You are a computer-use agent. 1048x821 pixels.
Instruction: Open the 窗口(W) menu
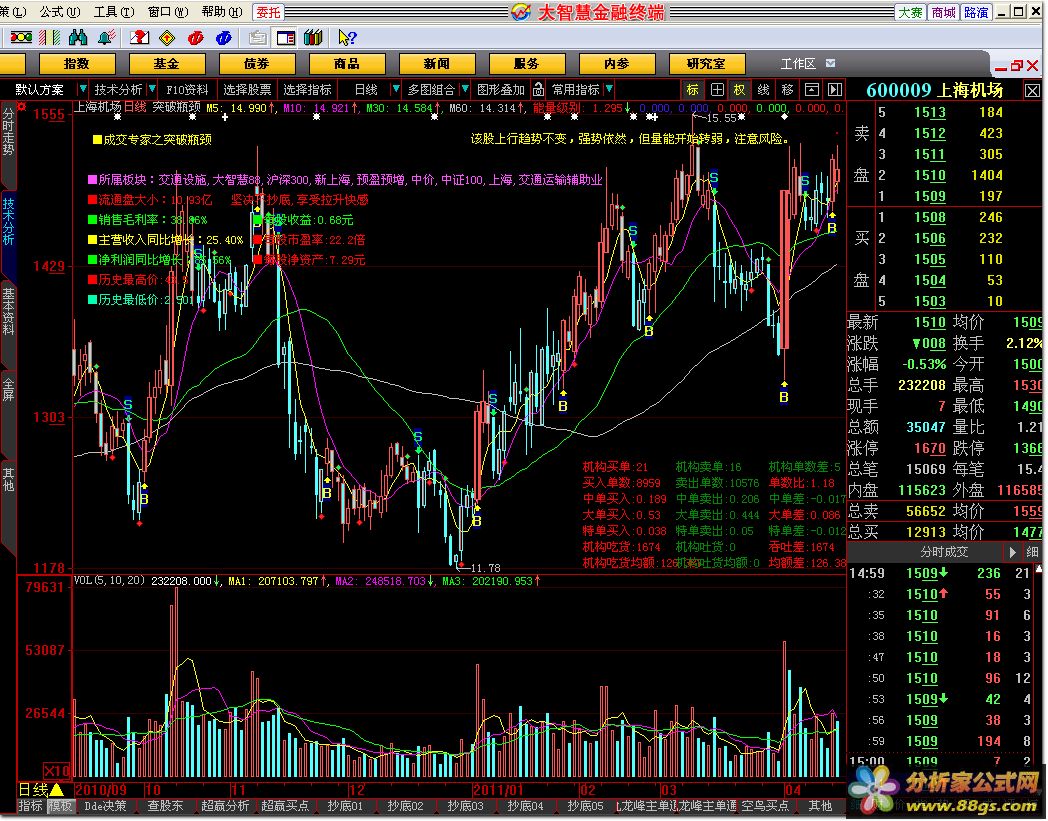168,12
